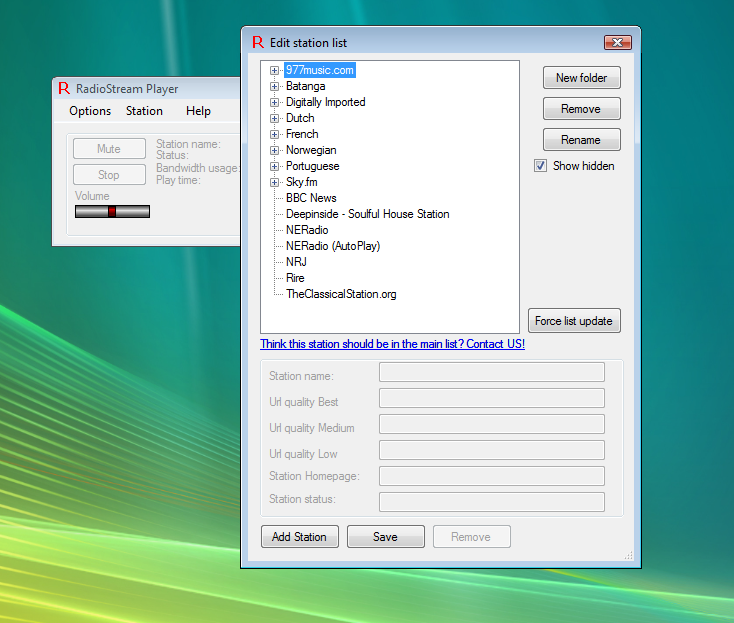The width and height of the screenshot is (734, 623).
Task: Expand the Norwegian folder node
Action: click(274, 150)
